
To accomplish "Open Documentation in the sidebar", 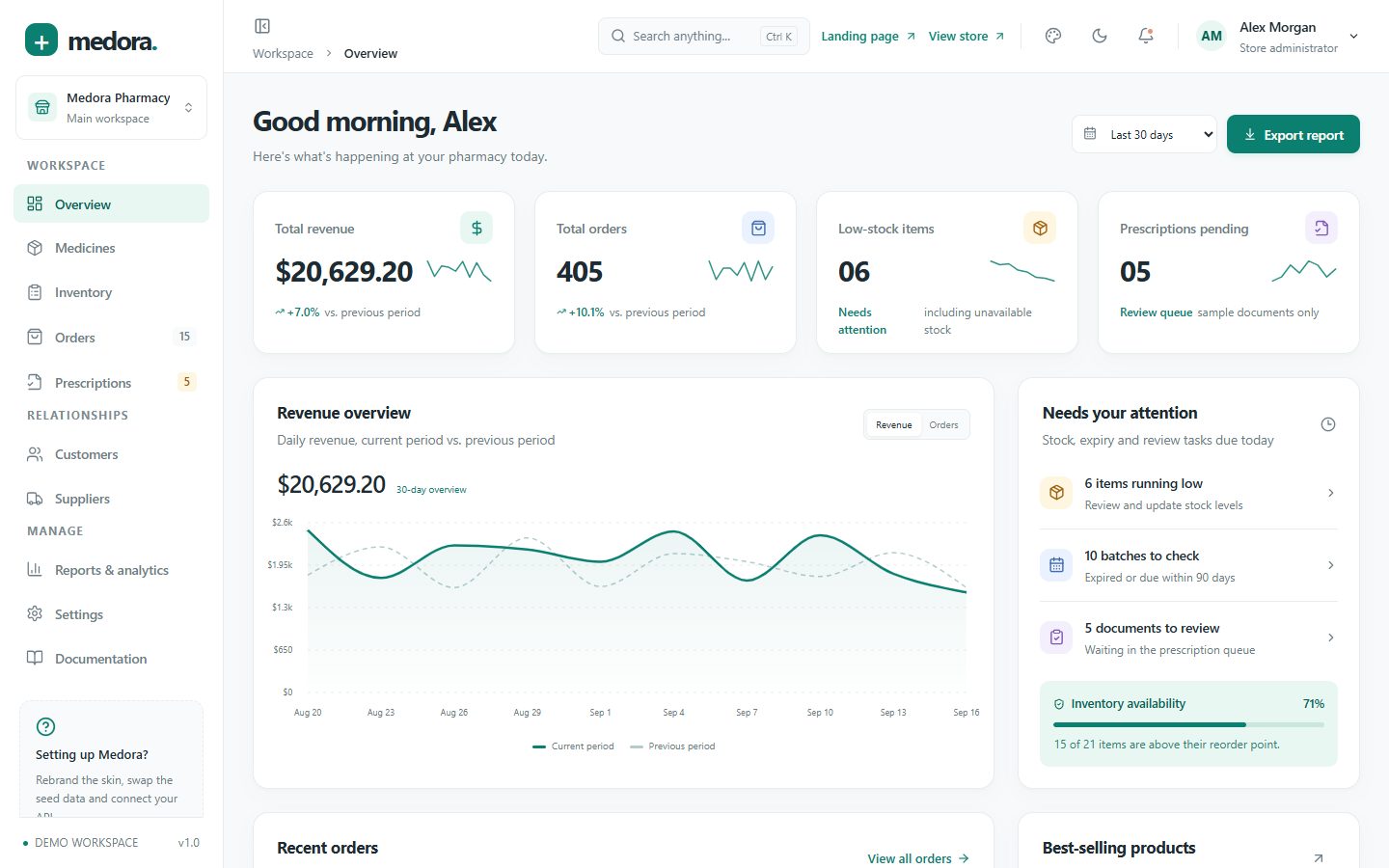I will point(112,659).
